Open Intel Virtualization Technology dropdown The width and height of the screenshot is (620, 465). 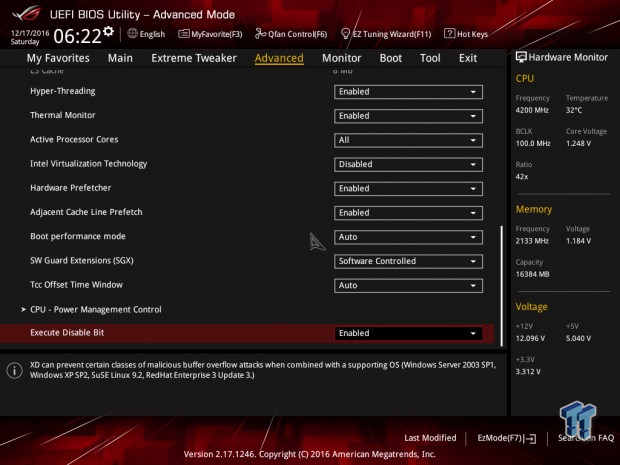(x=408, y=164)
